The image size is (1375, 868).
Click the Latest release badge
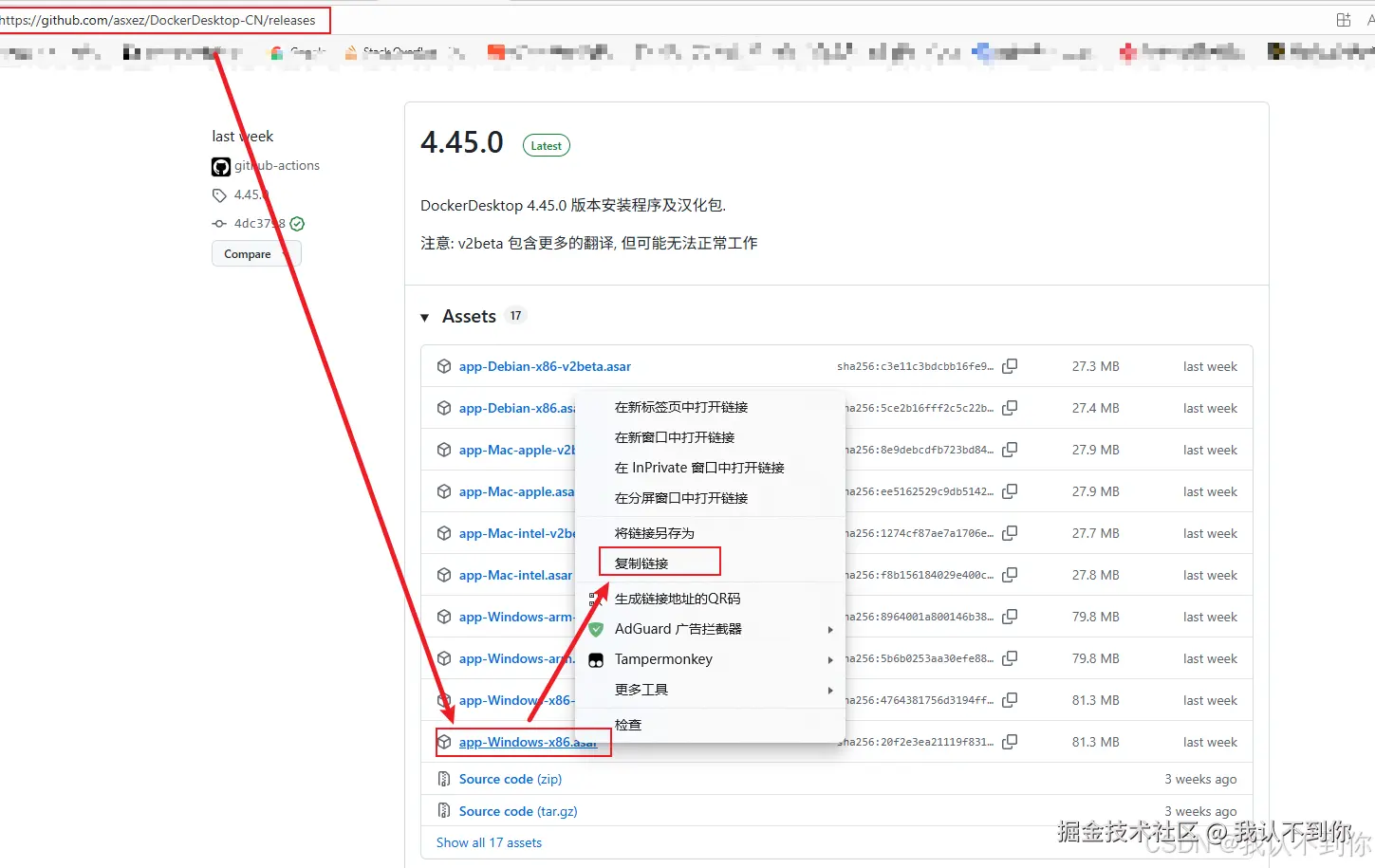coord(547,146)
